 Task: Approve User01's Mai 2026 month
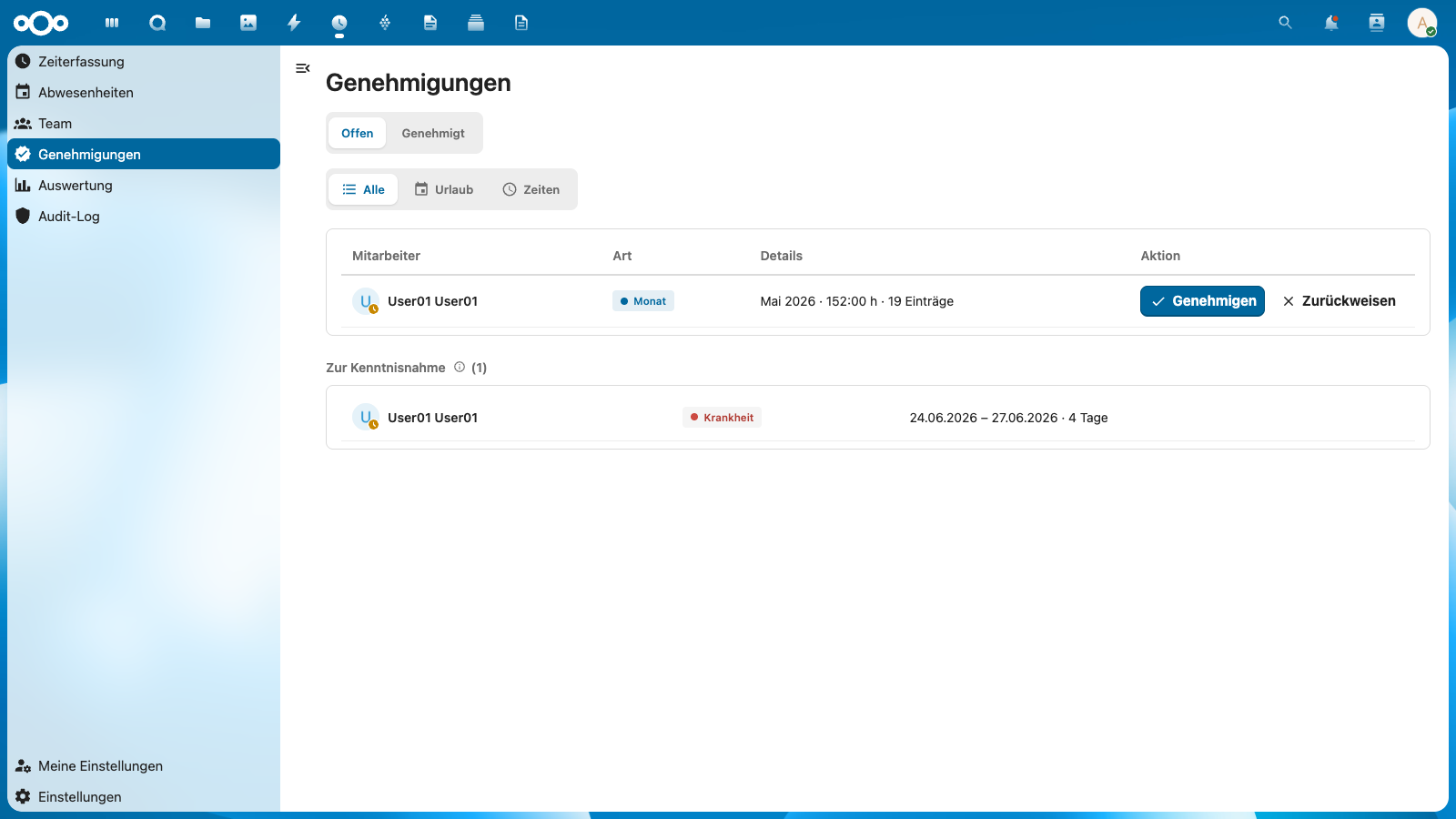click(1202, 301)
